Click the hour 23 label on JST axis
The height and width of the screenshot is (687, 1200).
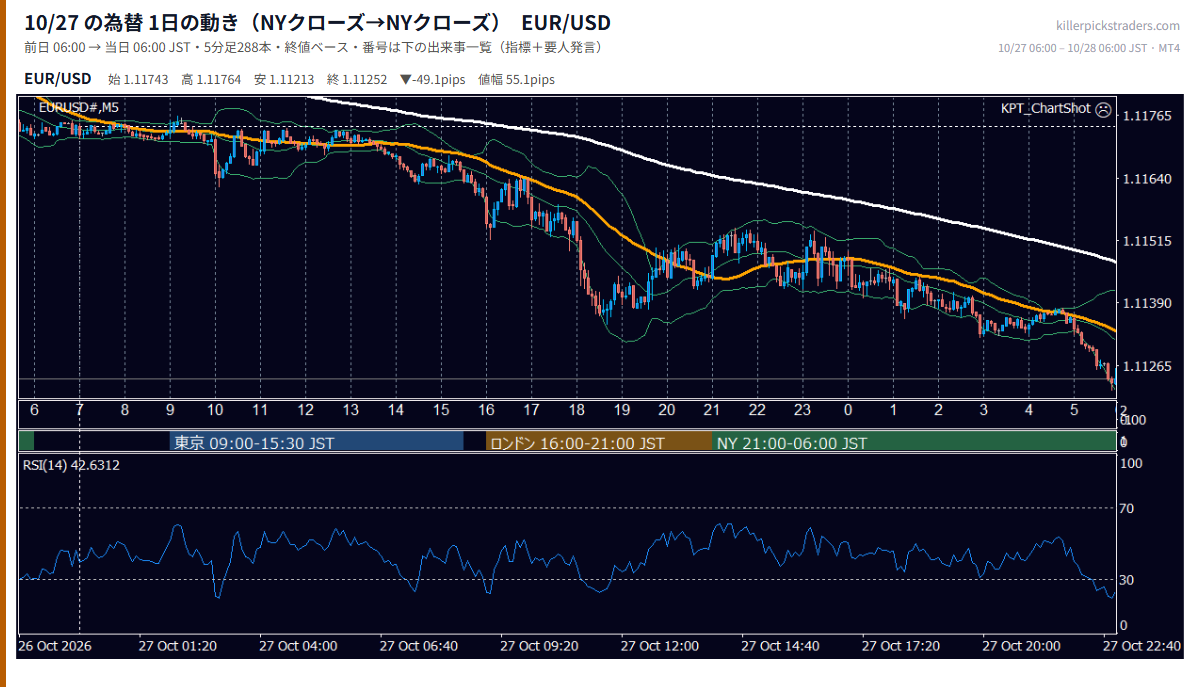coord(802,411)
